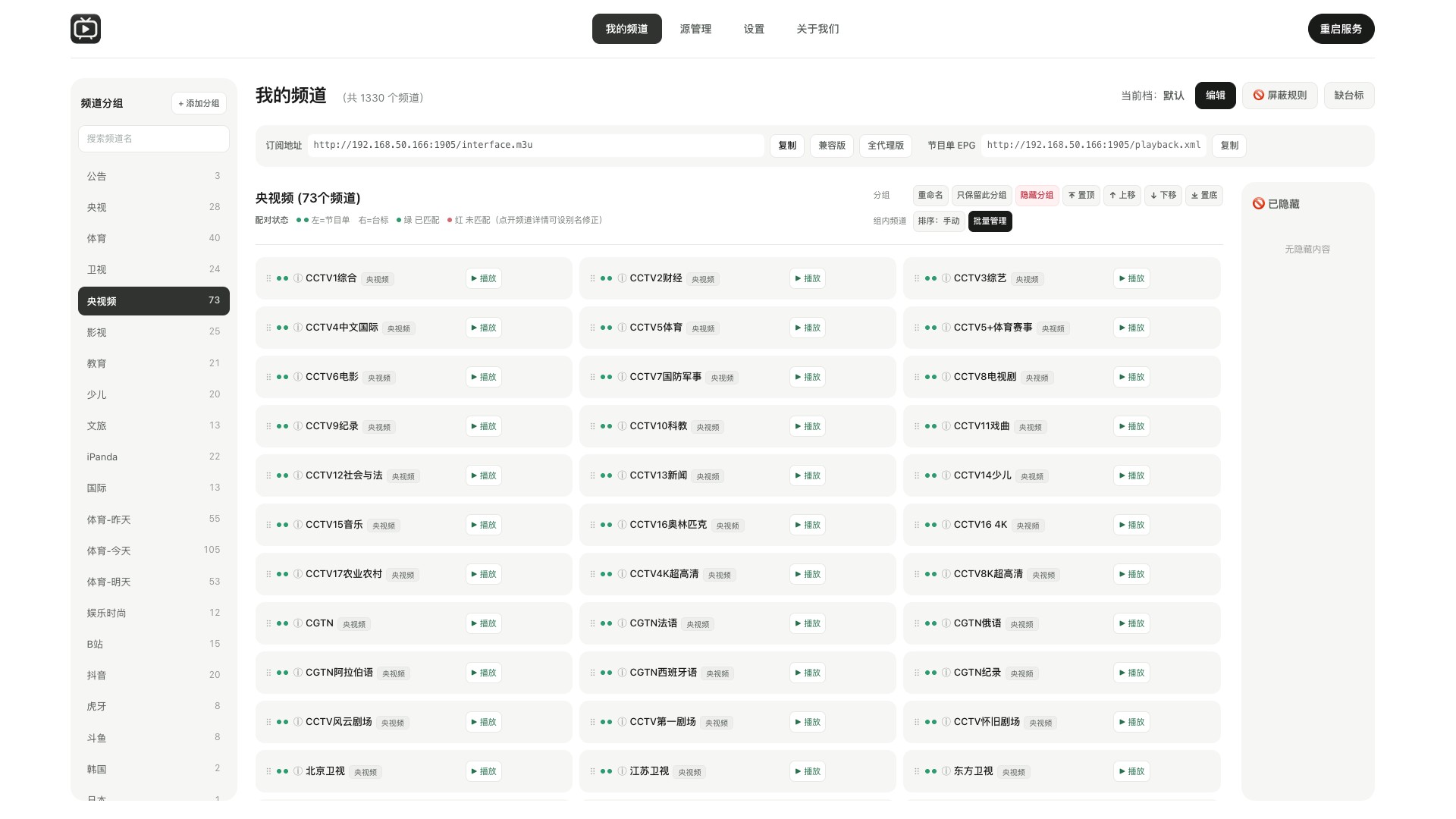Image resolution: width=1456 pixels, height=819 pixels.
Task: Click subscription URL interface.m3u field
Action: point(535,146)
